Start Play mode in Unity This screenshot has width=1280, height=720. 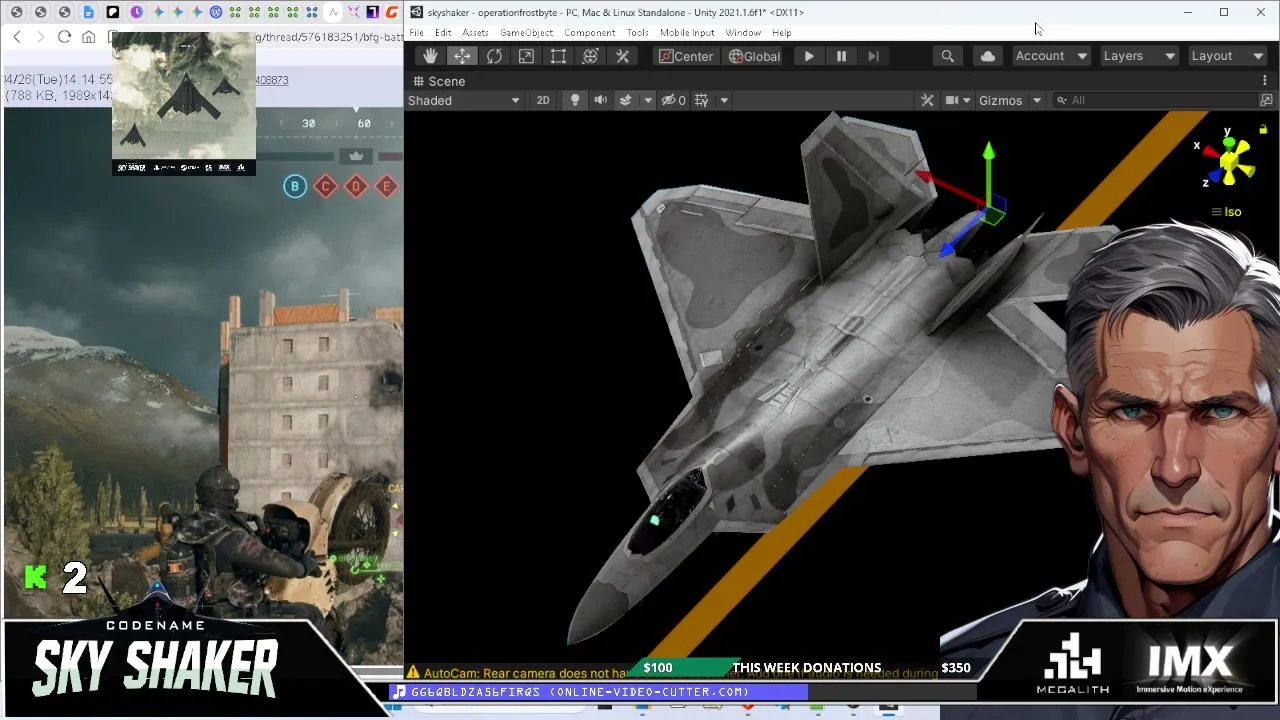[x=809, y=56]
